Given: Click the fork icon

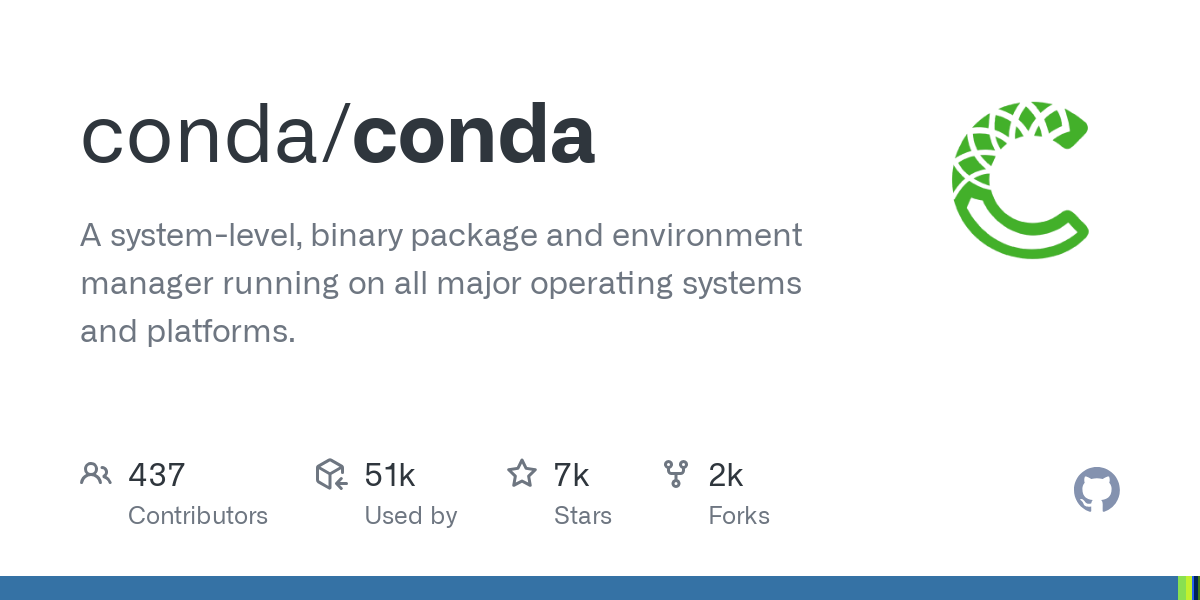Looking at the screenshot, I should [676, 474].
